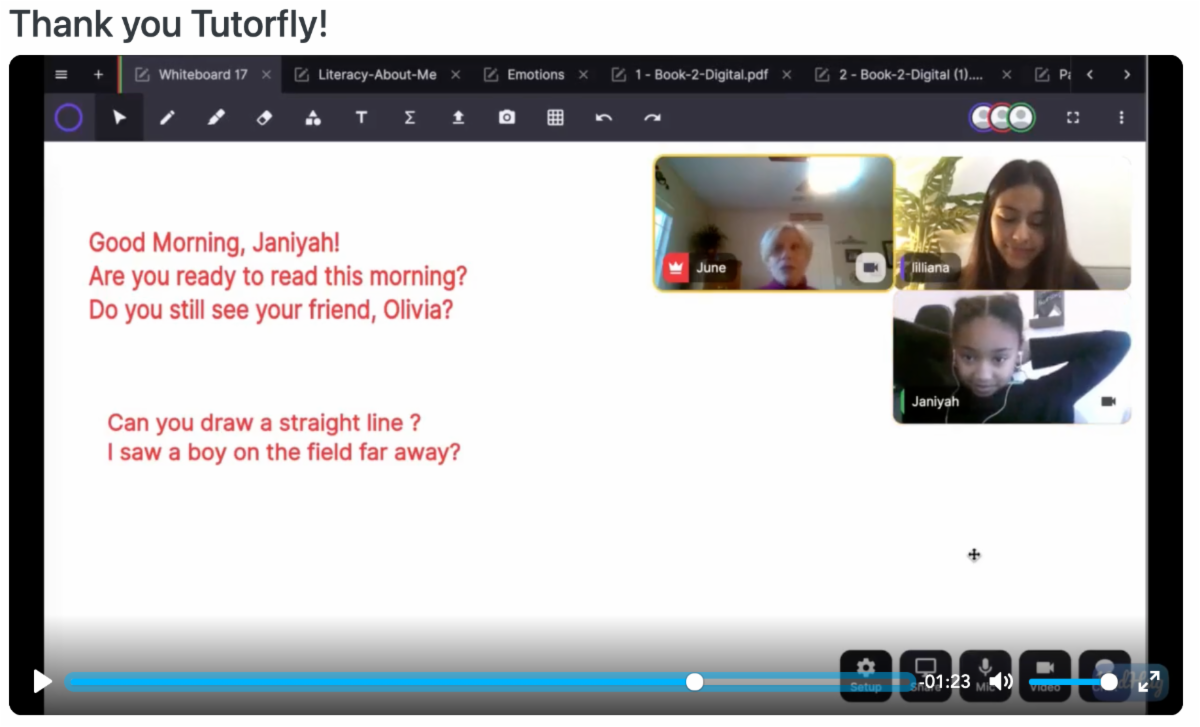Select the pen drawing tool
Screen dimensions: 1200x727
167,118
